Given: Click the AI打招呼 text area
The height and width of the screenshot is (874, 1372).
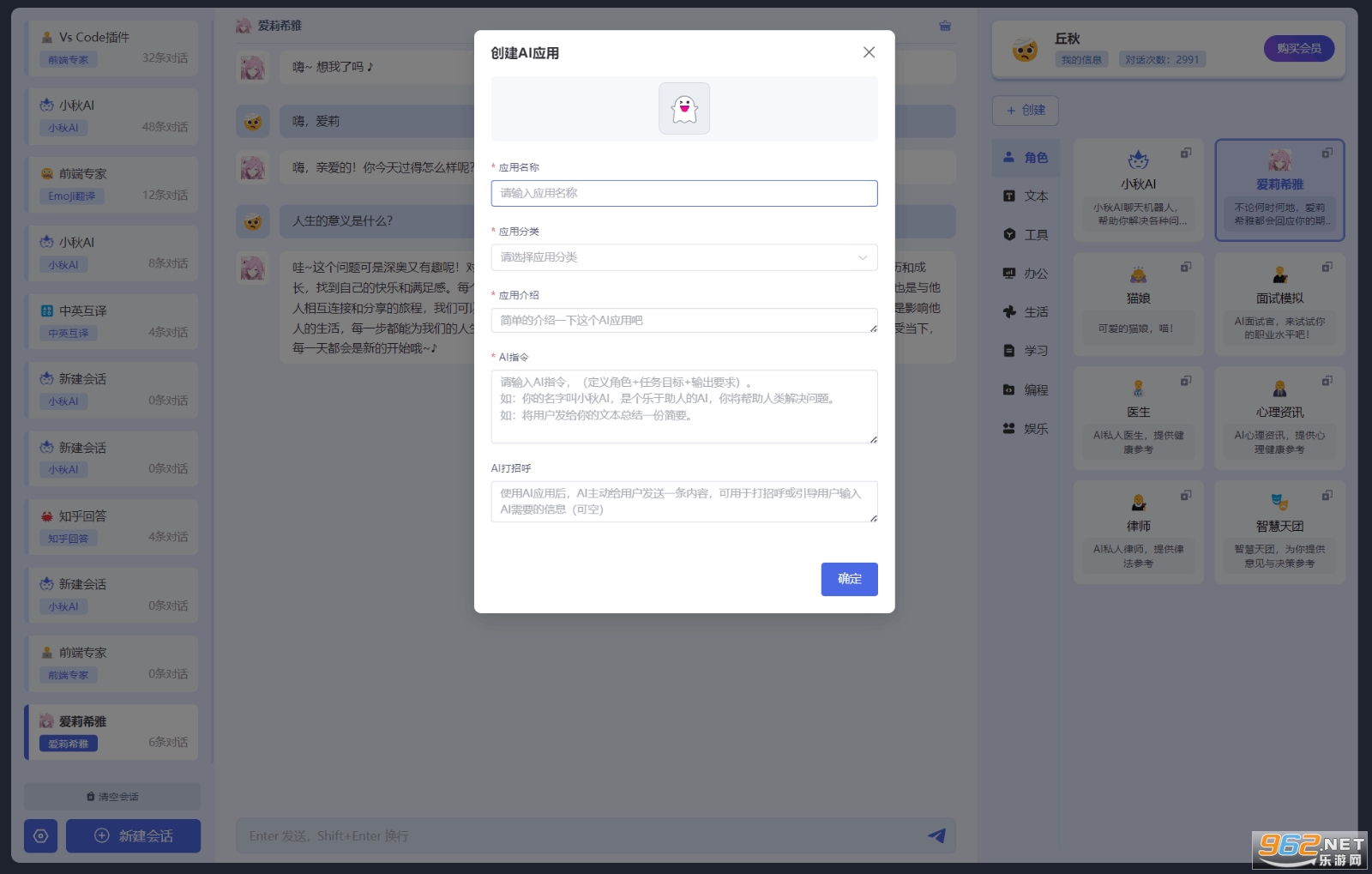Looking at the screenshot, I should (683, 502).
